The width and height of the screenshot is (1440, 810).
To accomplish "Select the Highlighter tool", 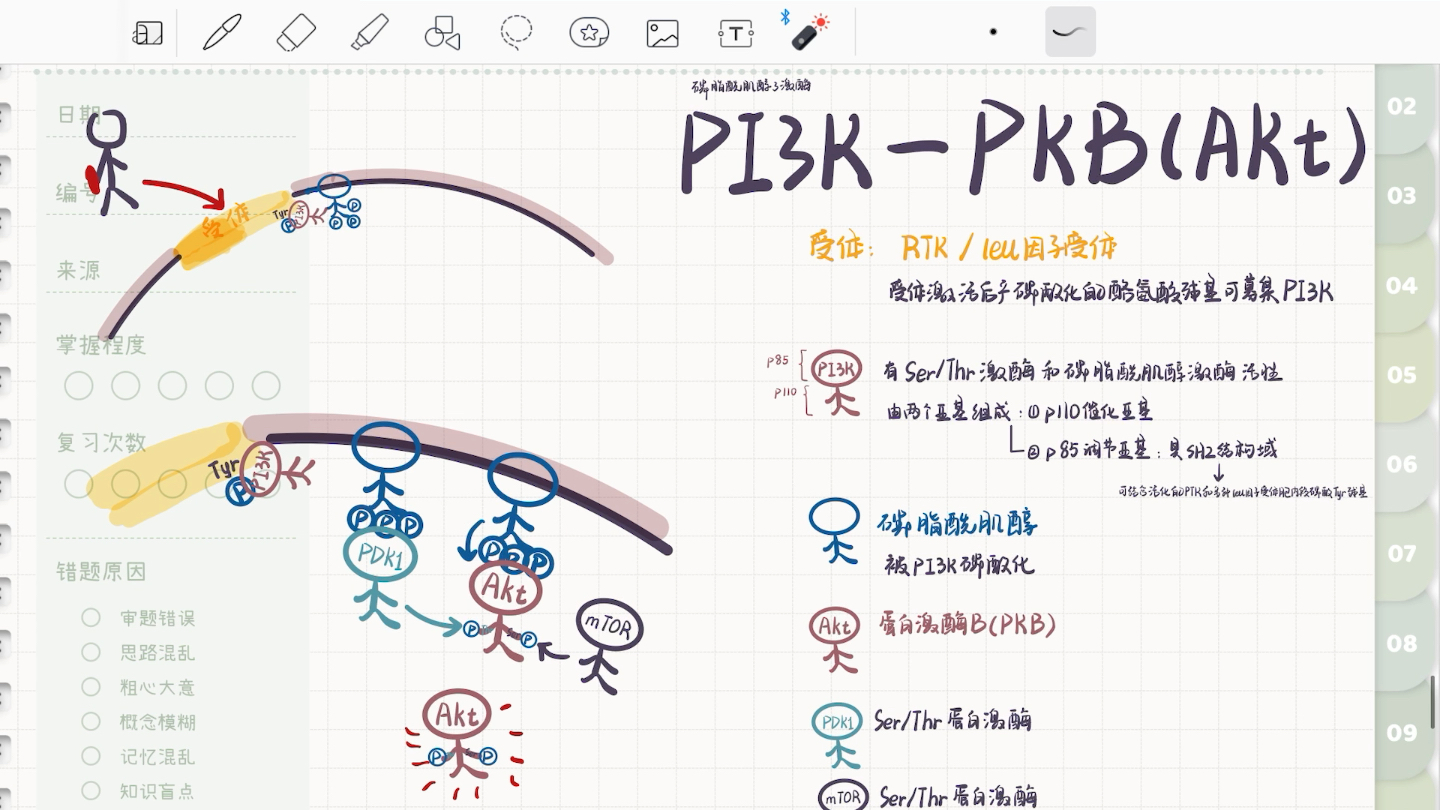I will [369, 32].
